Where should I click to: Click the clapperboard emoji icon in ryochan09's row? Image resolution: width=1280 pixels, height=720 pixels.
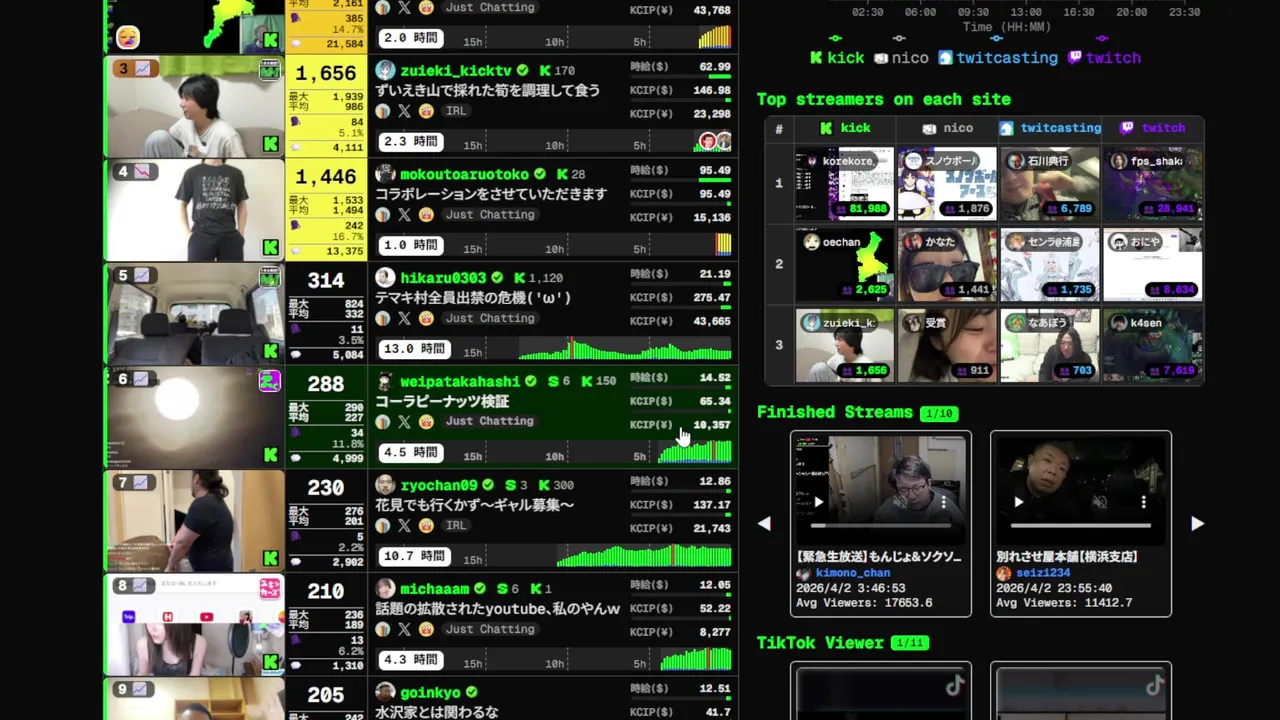[426, 525]
